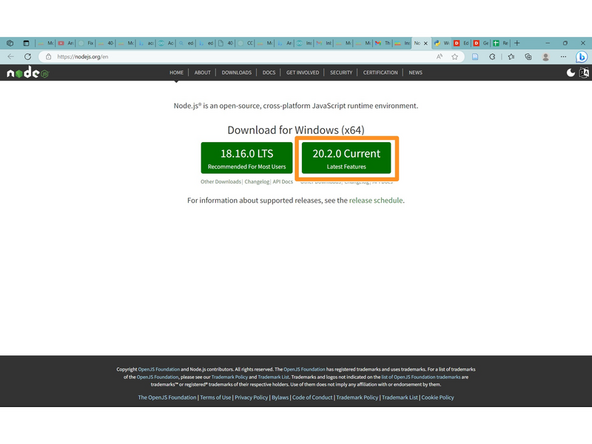Open the Bylaws footer link

pos(280,397)
